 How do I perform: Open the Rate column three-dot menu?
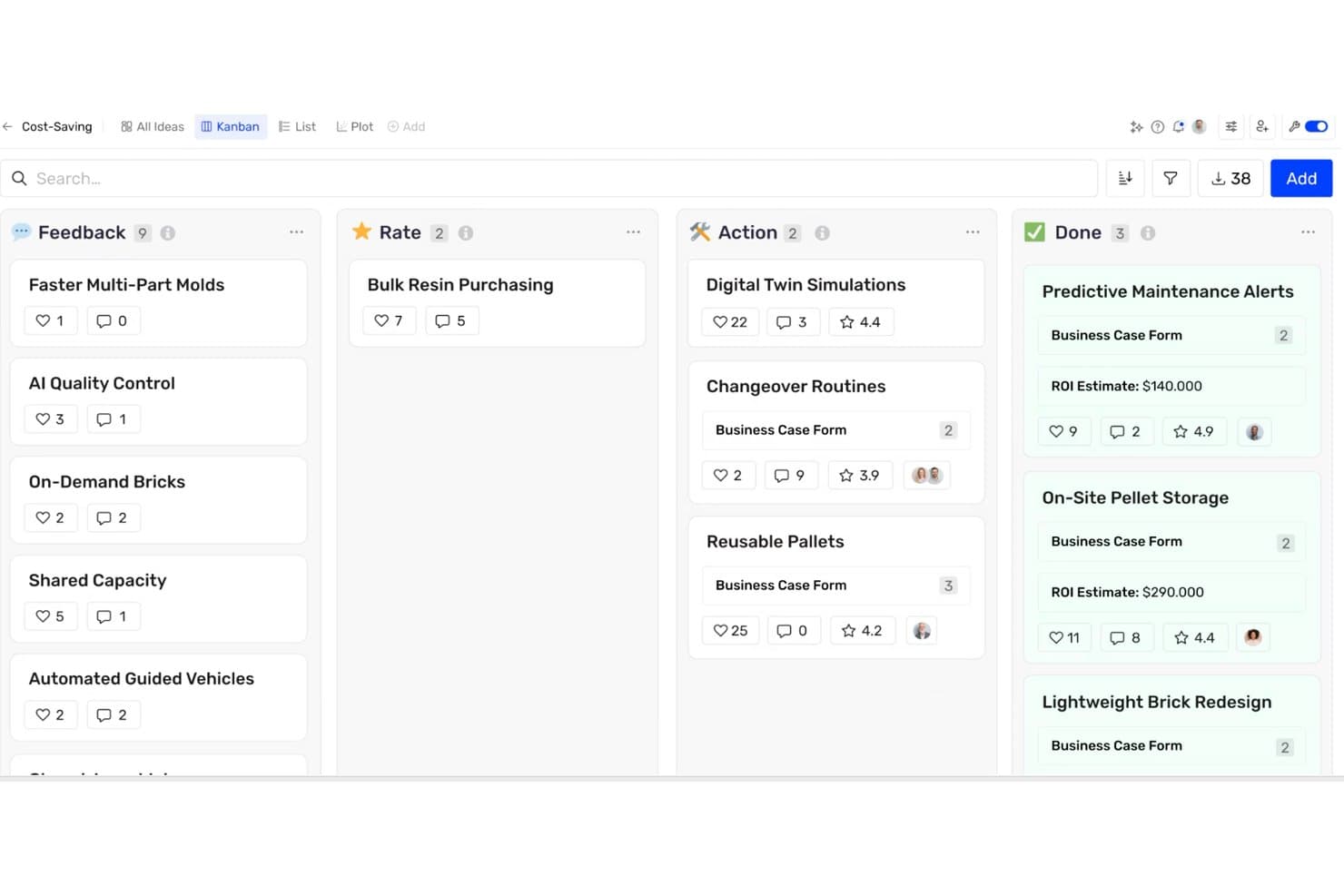point(633,232)
